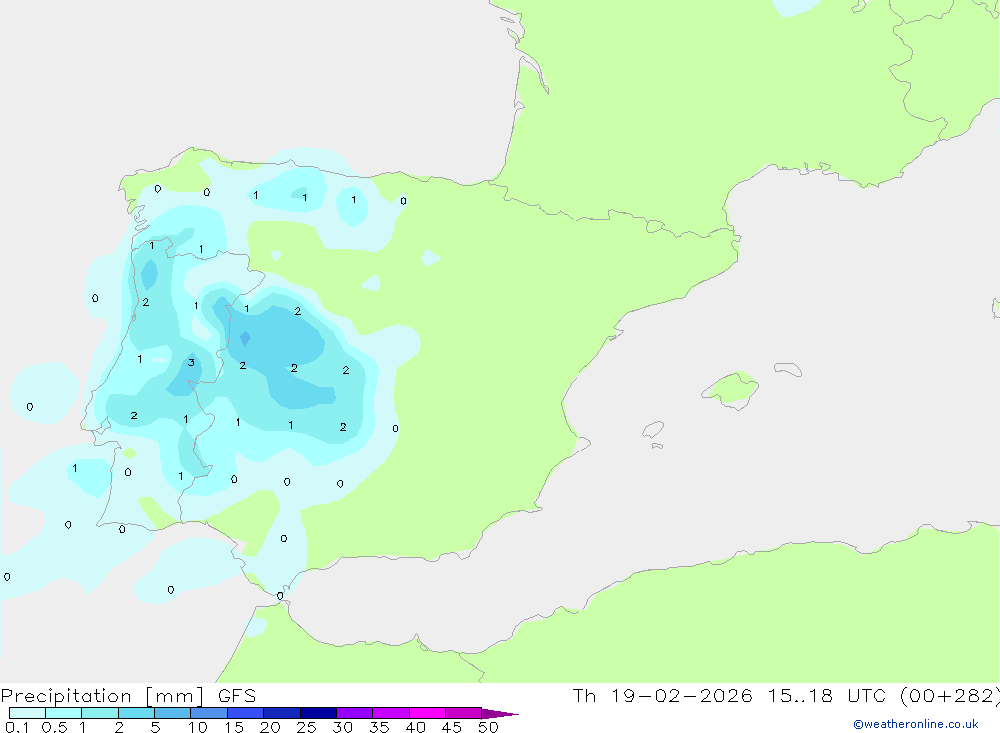
Task: Click the "25" legend scale label
Action: tap(307, 727)
